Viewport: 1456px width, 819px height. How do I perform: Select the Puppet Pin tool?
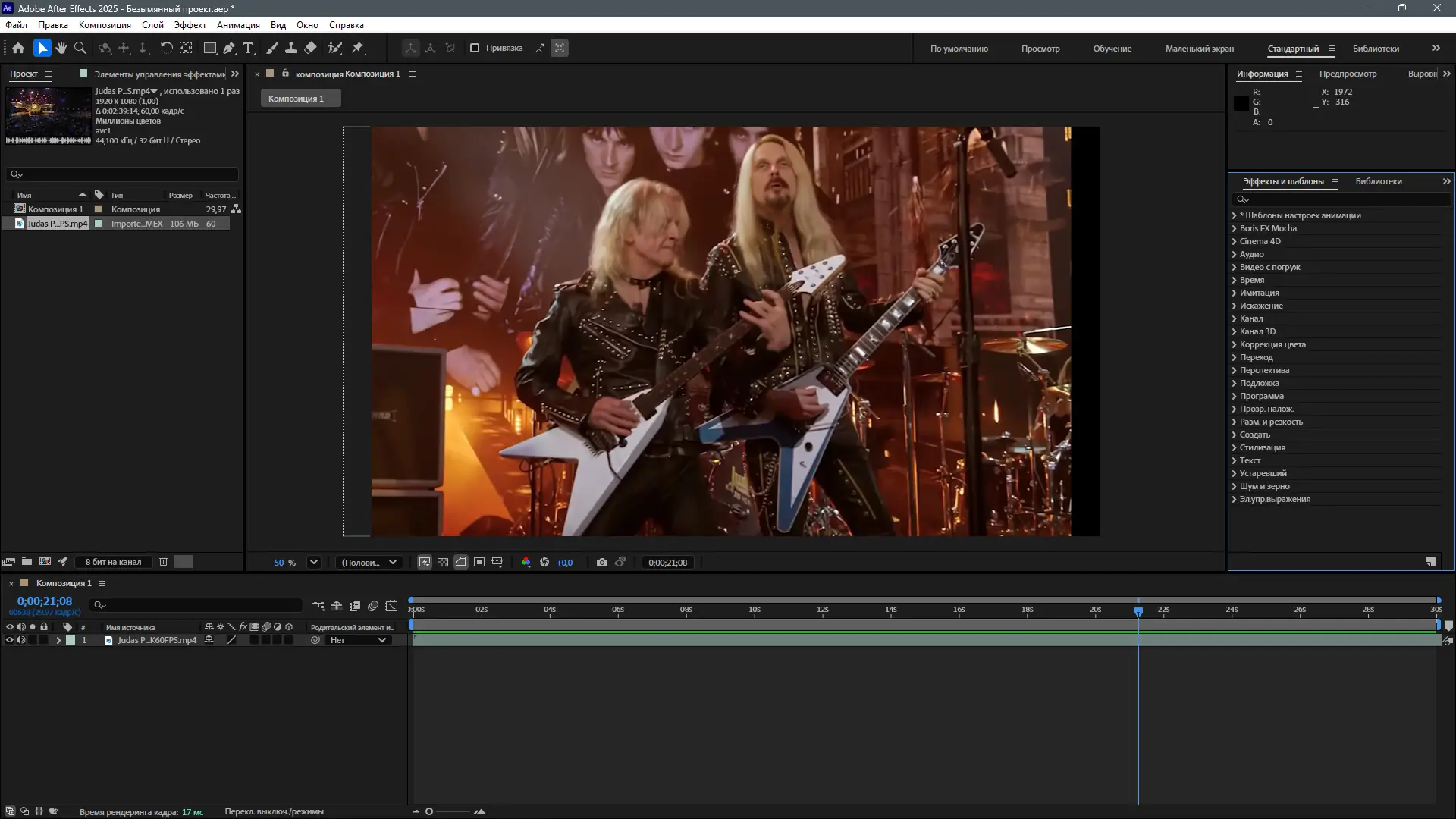(358, 48)
